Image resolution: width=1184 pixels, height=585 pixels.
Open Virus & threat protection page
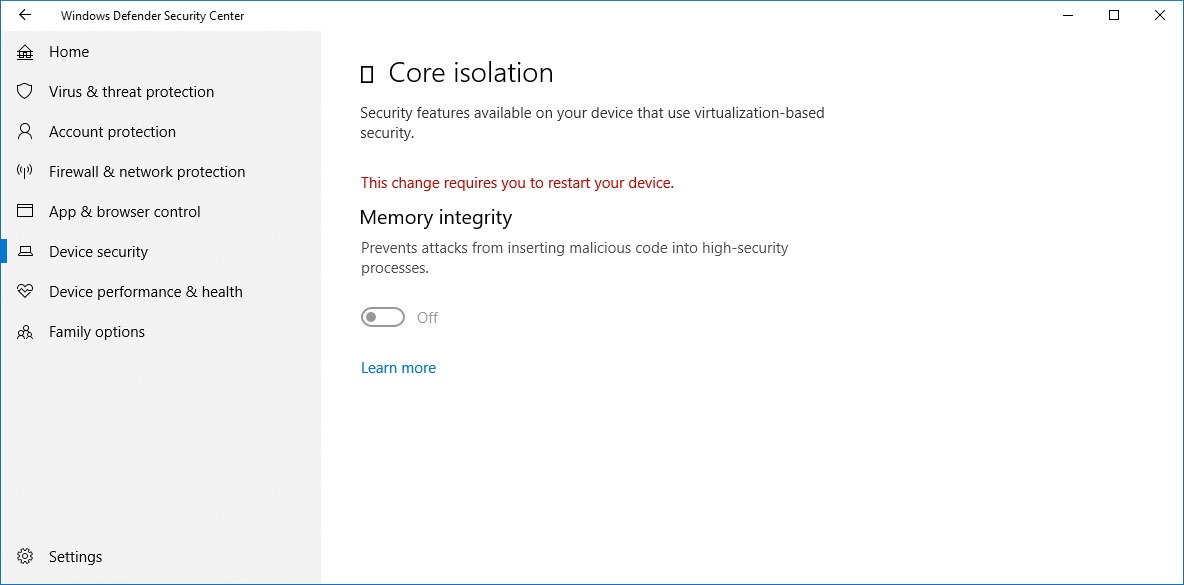coord(131,92)
